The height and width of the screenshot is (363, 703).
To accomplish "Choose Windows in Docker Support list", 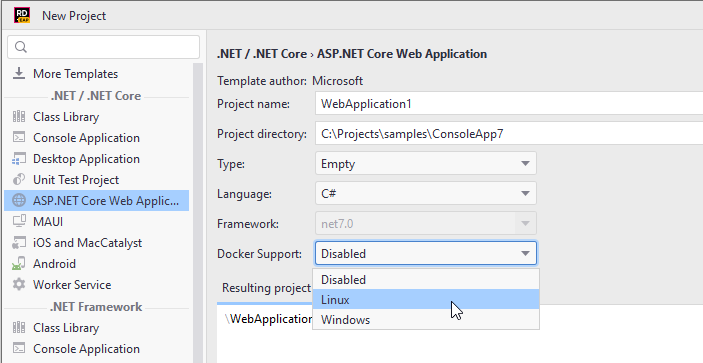I will pyautogui.click(x=425, y=320).
